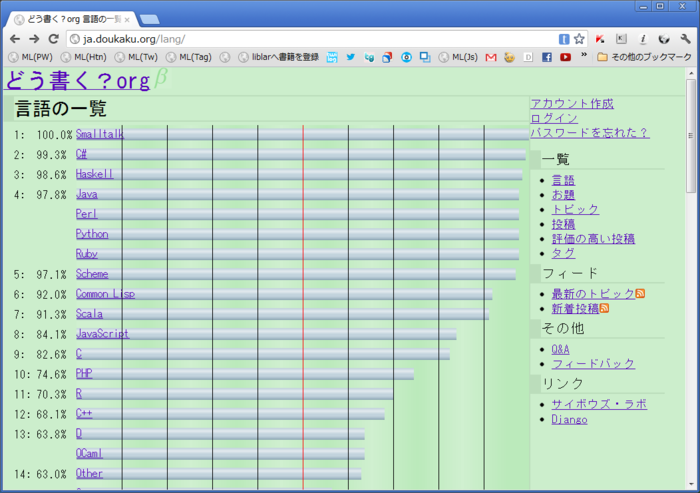This screenshot has width=700, height=493.
Task: Bookmark this page with the star icon
Action: (x=579, y=39)
